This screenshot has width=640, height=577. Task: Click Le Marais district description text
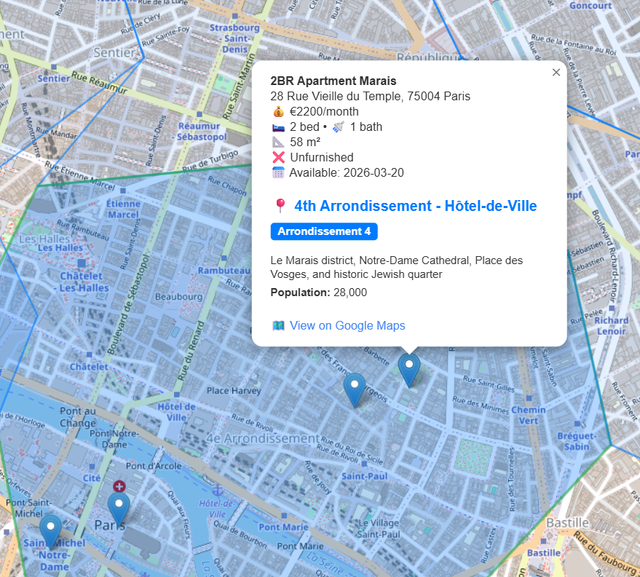(x=396, y=267)
